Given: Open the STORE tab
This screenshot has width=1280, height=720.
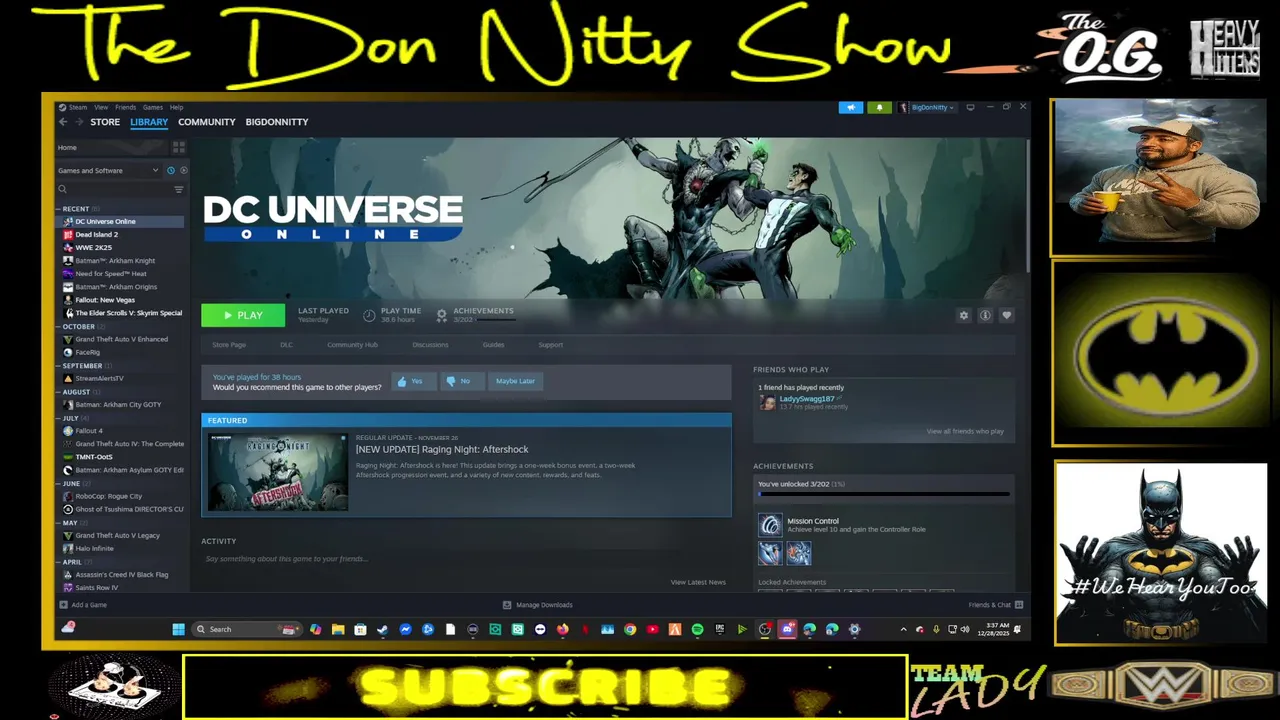Looking at the screenshot, I should pyautogui.click(x=105, y=122).
